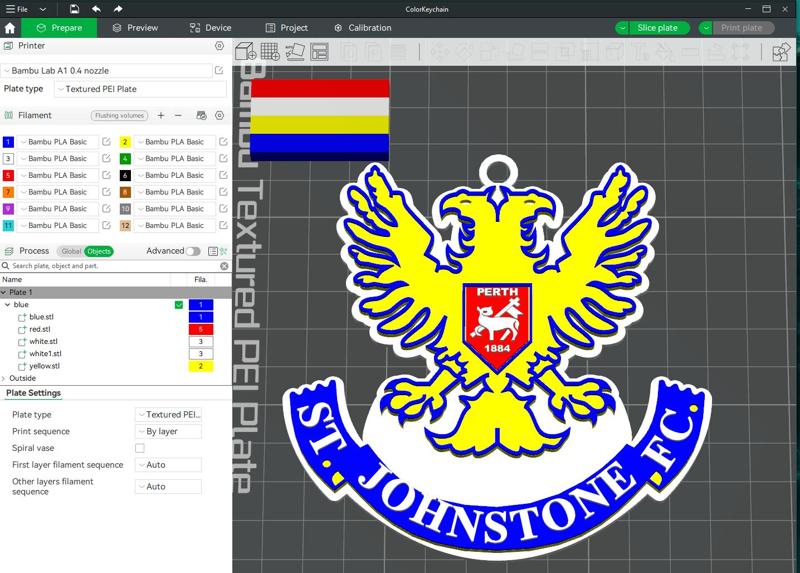Open filament 4 Bambu PLA Basic dropdown

[174, 159]
